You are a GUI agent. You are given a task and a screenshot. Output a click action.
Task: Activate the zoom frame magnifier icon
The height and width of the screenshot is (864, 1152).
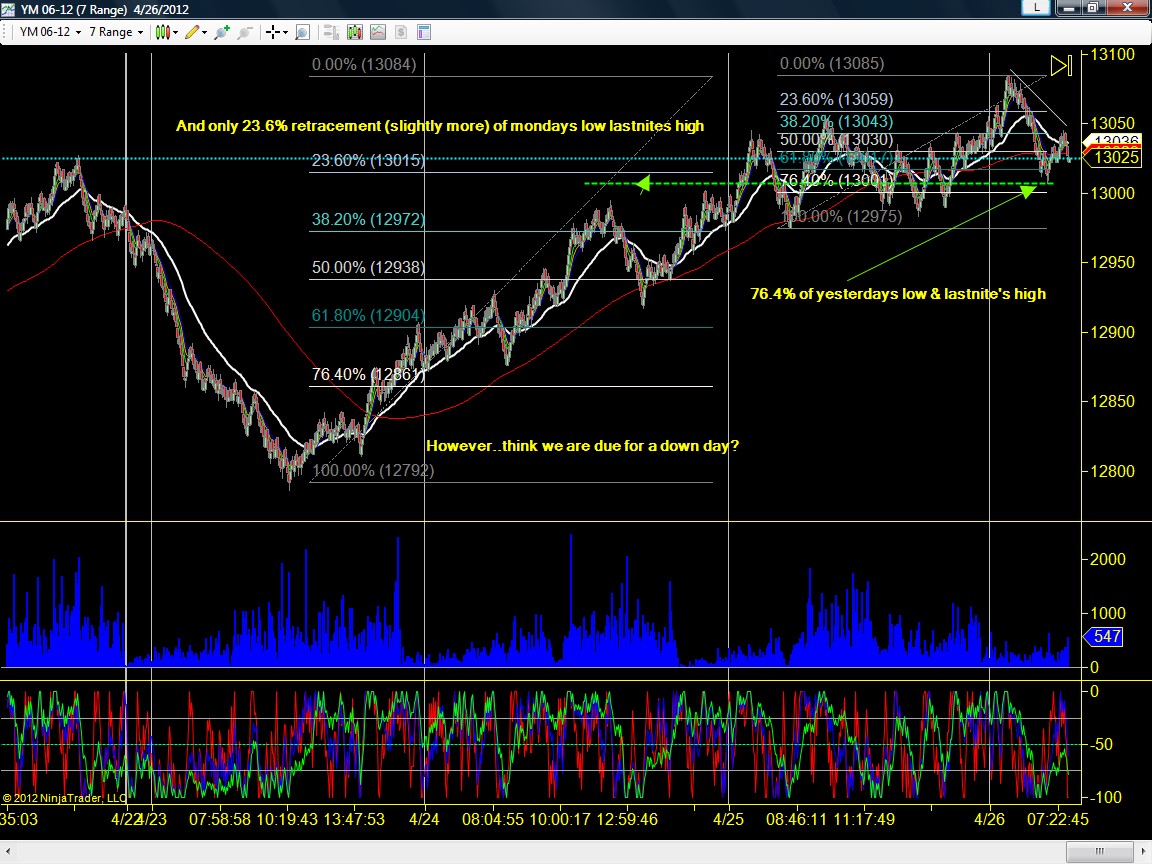(x=302, y=32)
